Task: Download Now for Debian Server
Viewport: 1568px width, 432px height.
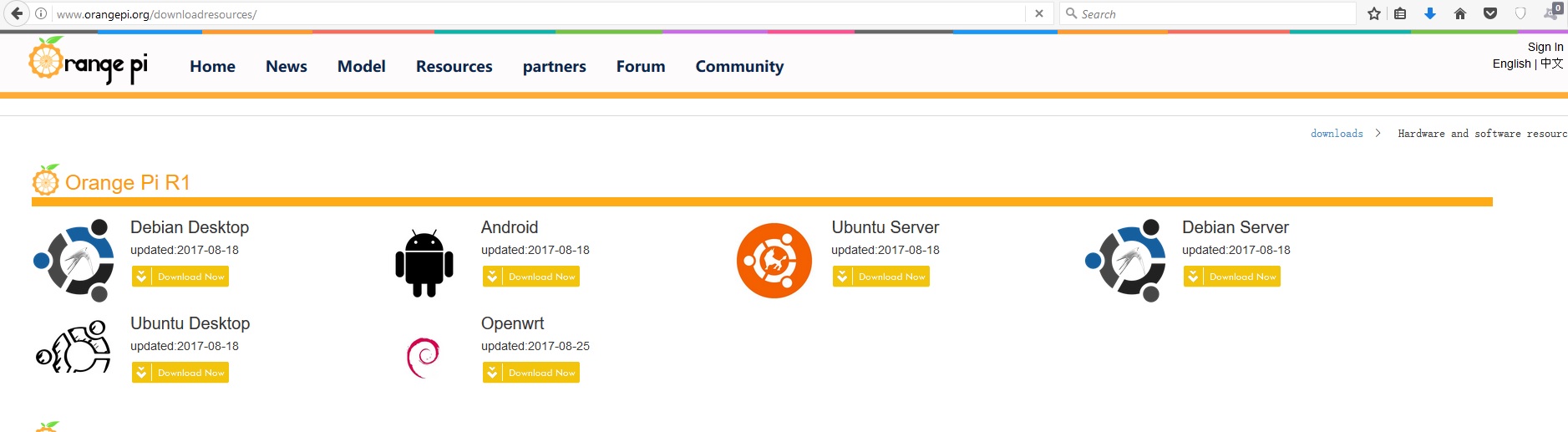Action: click(1232, 277)
